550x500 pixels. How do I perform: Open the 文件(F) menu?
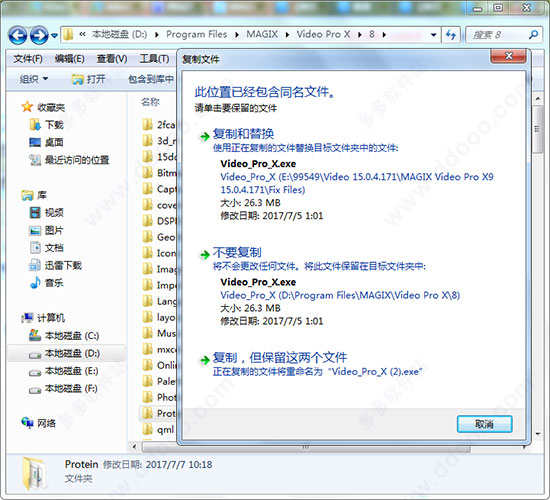click(28, 59)
